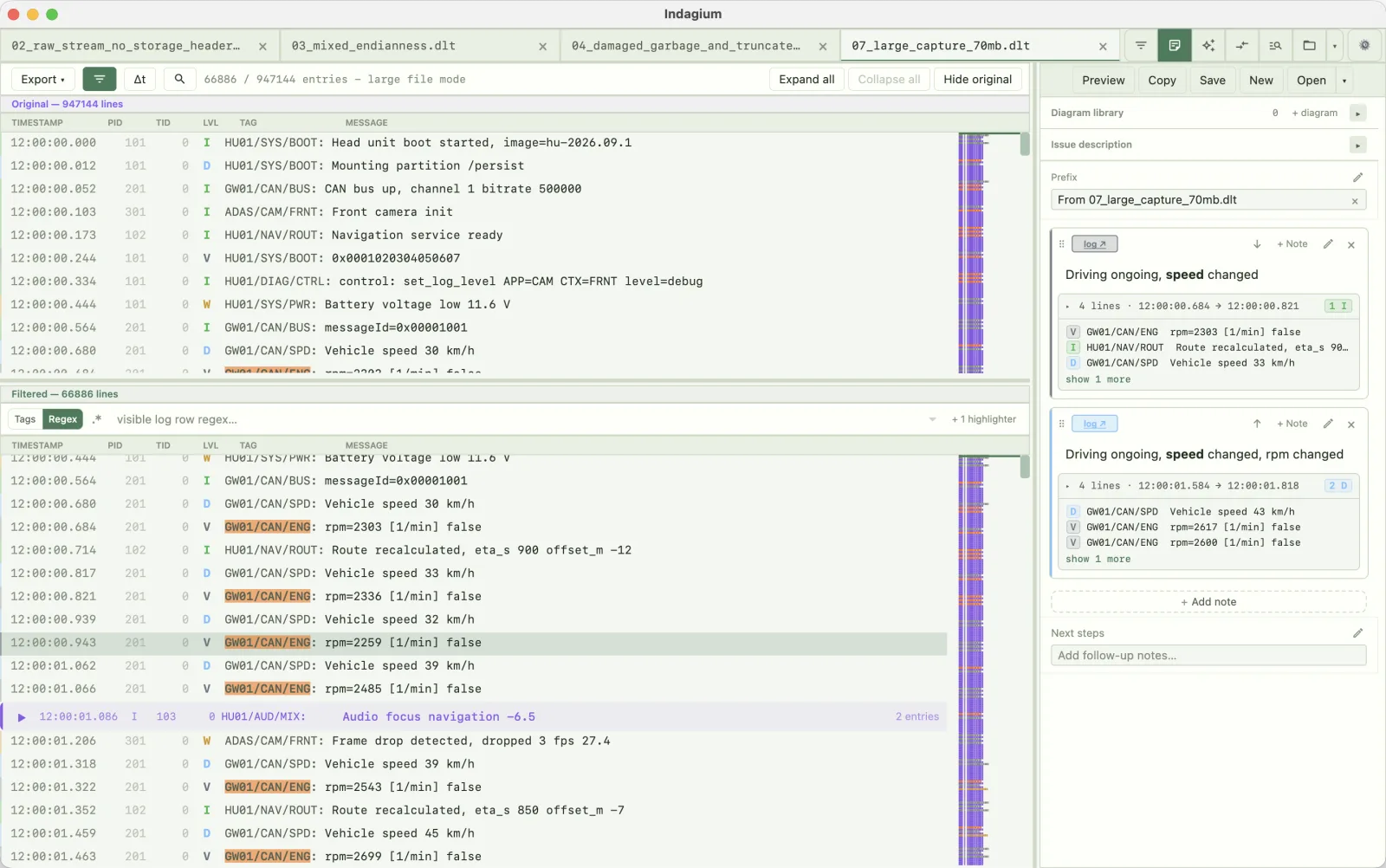Toggle the notes panel icon
The width and height of the screenshot is (1386, 868).
1175,45
